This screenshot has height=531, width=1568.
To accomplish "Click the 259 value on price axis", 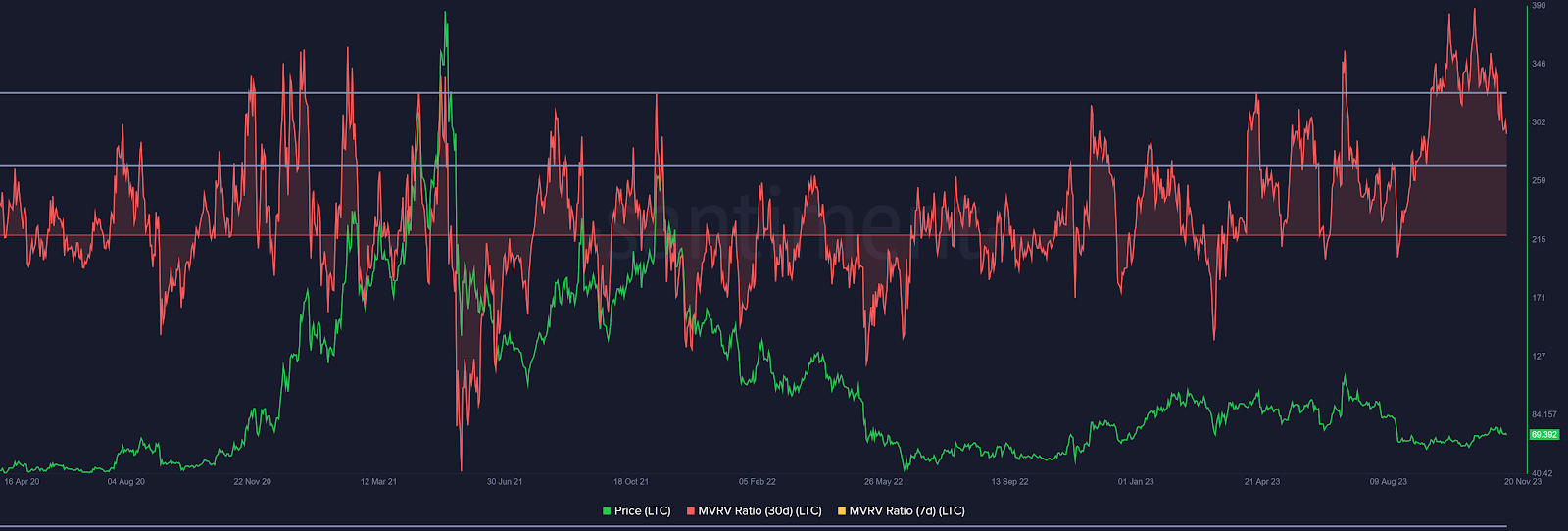I will coord(1539,181).
